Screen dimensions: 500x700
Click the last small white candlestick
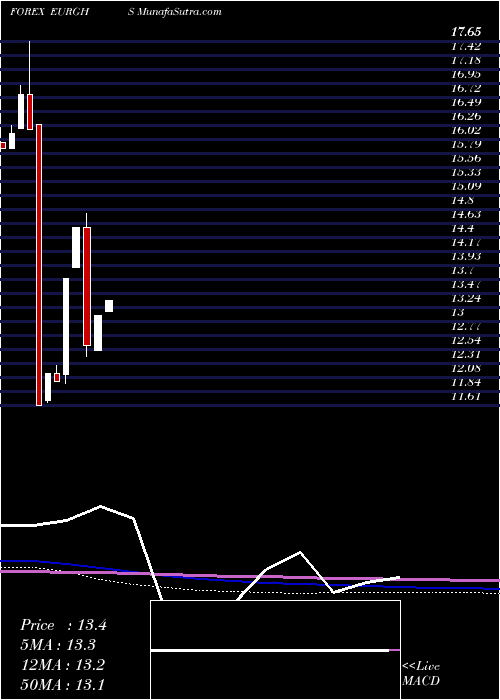pos(109,306)
